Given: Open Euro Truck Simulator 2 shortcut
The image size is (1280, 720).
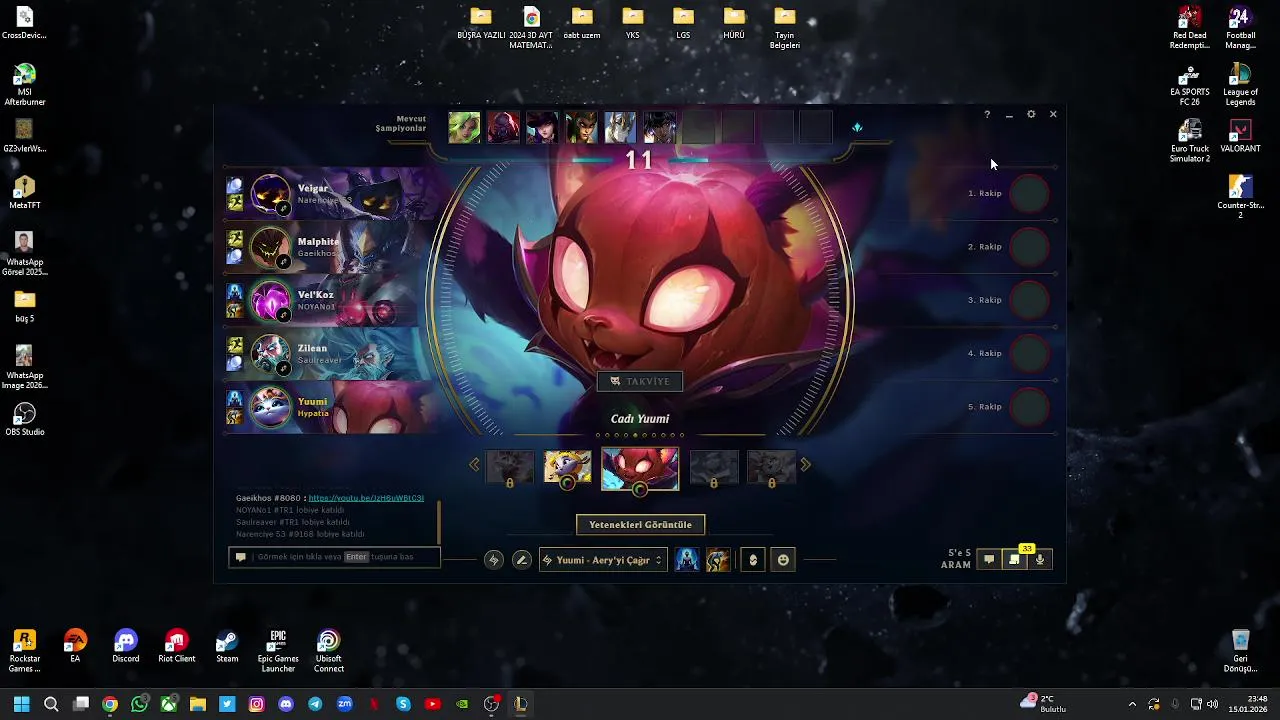Looking at the screenshot, I should click(1189, 142).
